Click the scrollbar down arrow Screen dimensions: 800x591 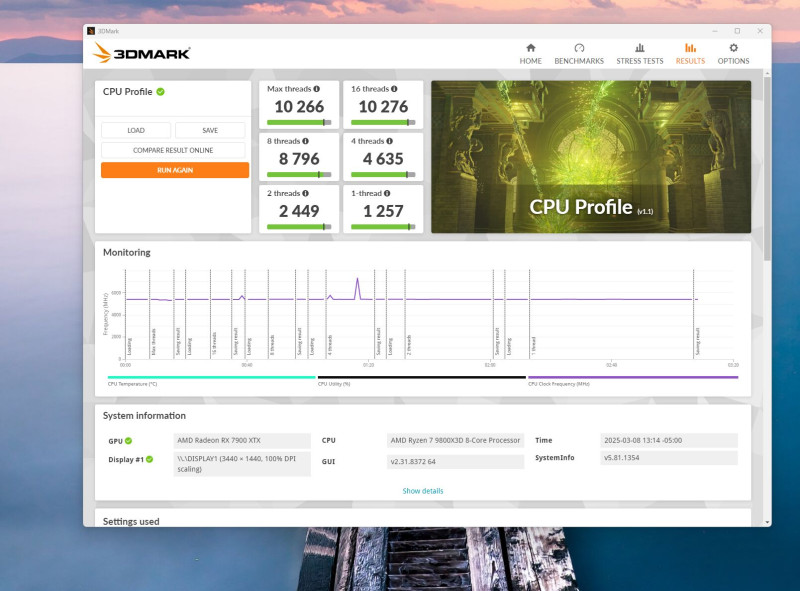[x=767, y=523]
